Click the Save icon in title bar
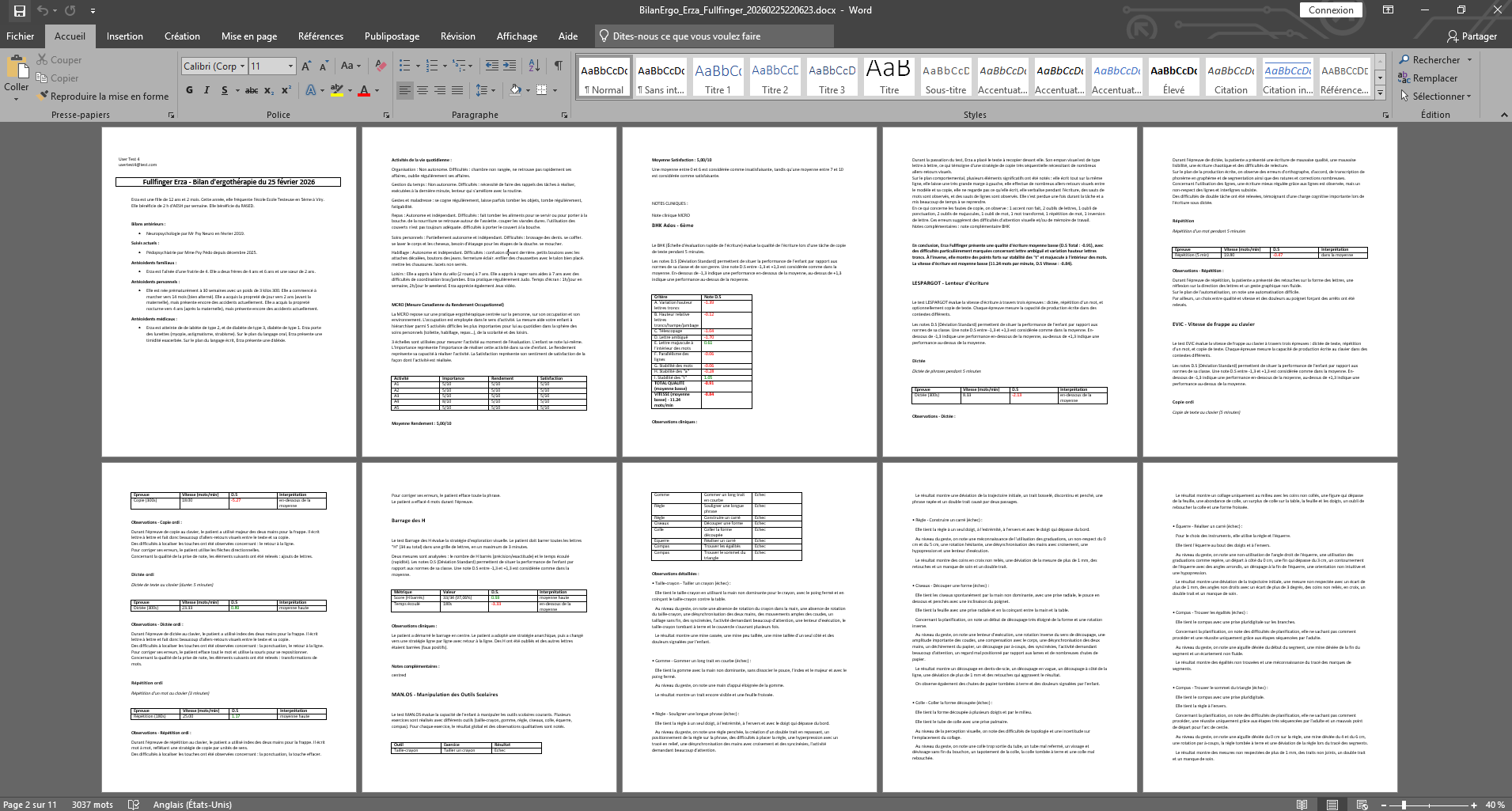 tap(19, 10)
